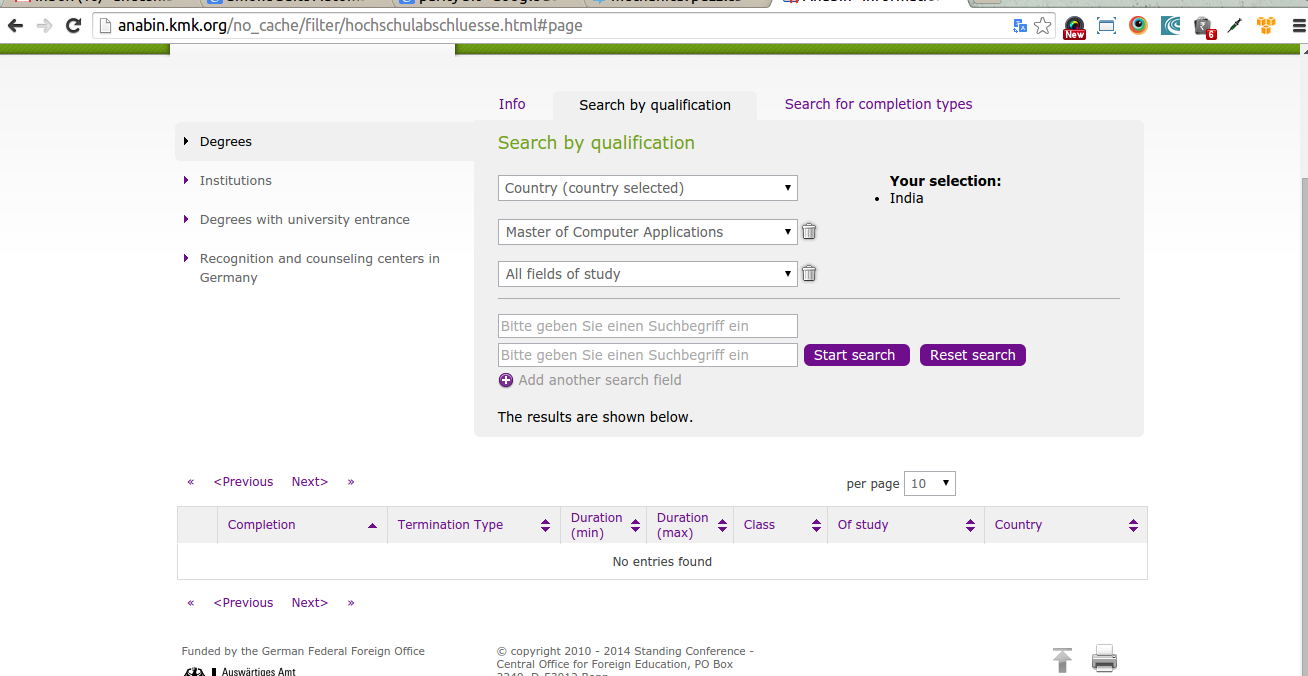This screenshot has width=1308, height=676.
Task: Jump to page top with arrow icon
Action: coord(1062,660)
